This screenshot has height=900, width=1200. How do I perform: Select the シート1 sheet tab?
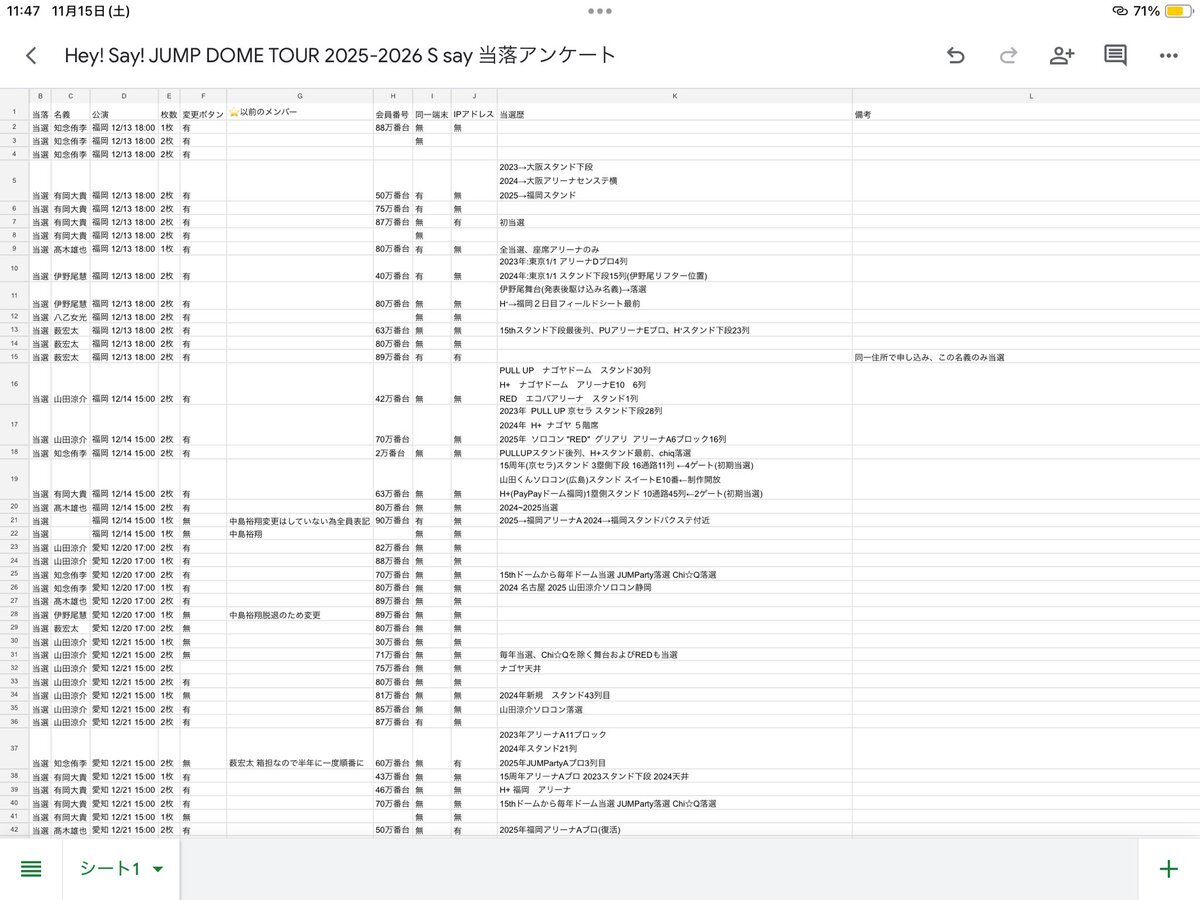coord(122,869)
